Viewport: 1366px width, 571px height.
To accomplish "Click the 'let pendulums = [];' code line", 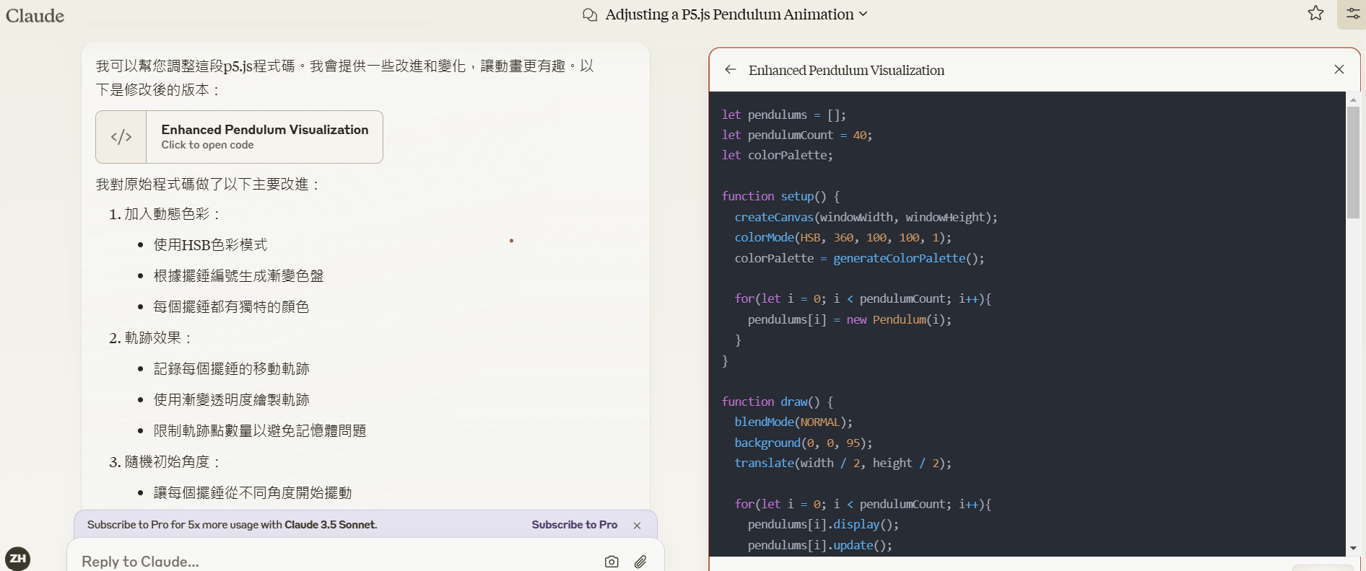I will (784, 115).
